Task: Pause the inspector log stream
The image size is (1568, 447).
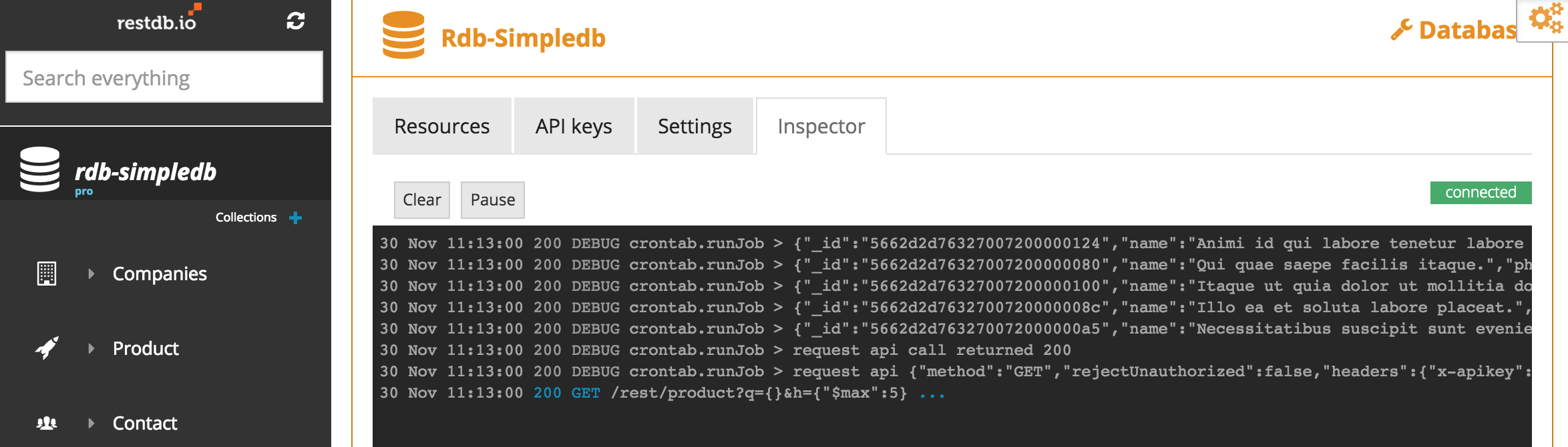Action: [x=493, y=200]
